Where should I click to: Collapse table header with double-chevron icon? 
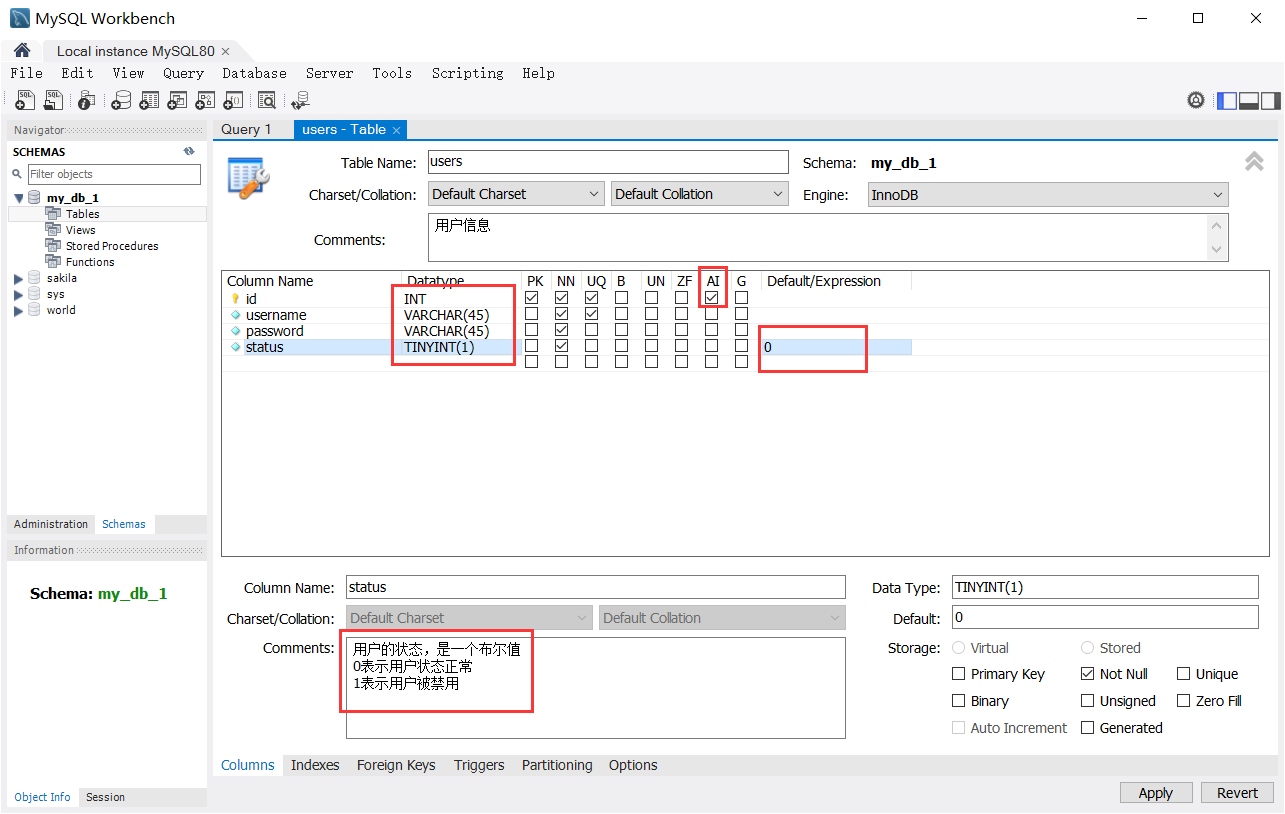(x=1254, y=161)
